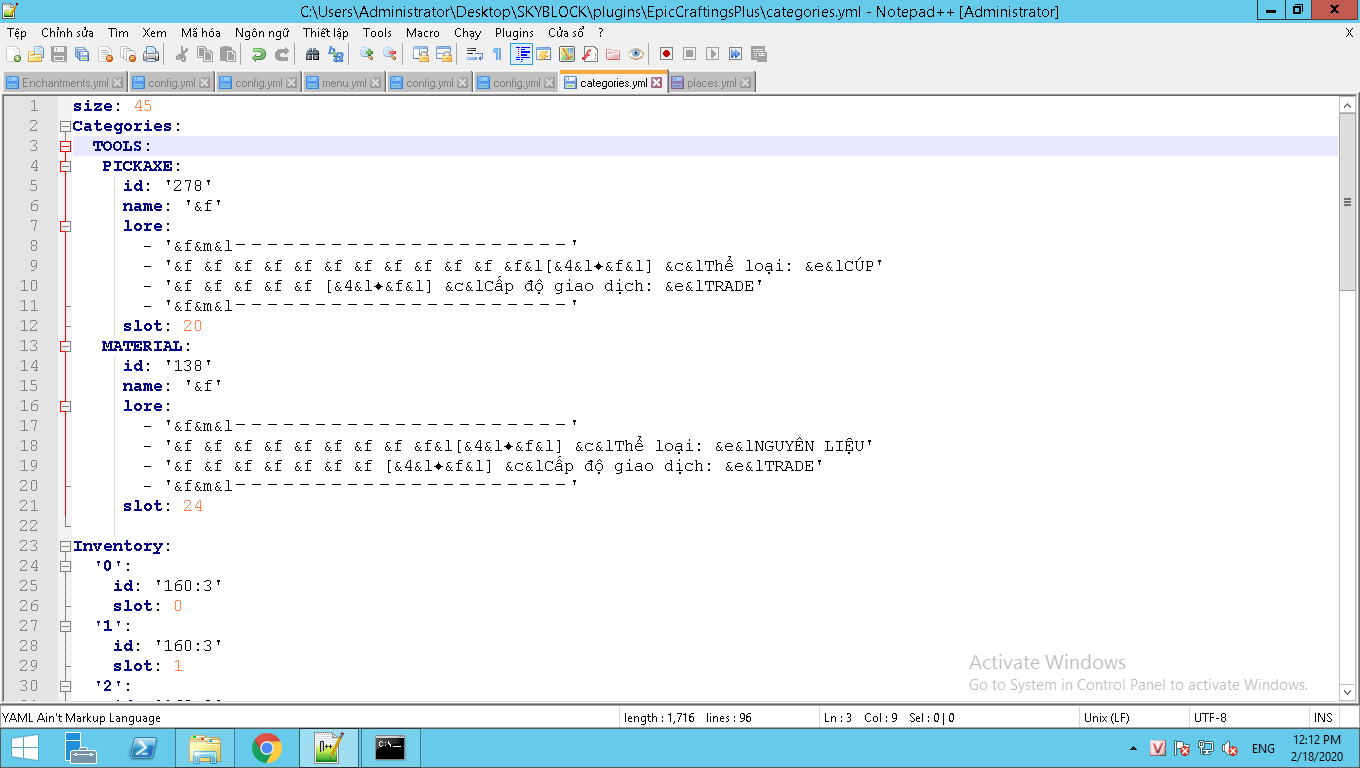Toggle show all characters pilcrow button

[498, 54]
